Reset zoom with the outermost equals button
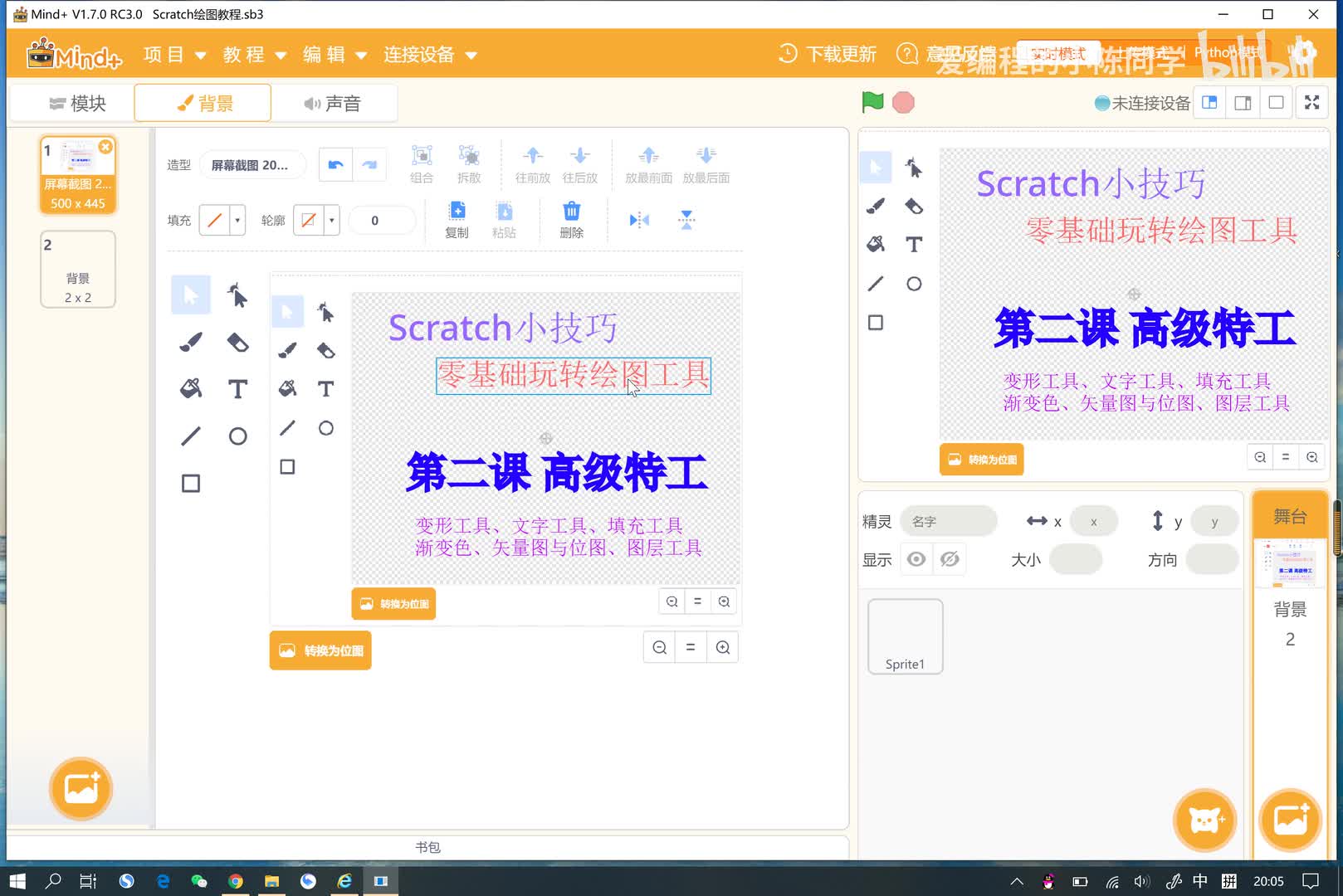 click(690, 647)
